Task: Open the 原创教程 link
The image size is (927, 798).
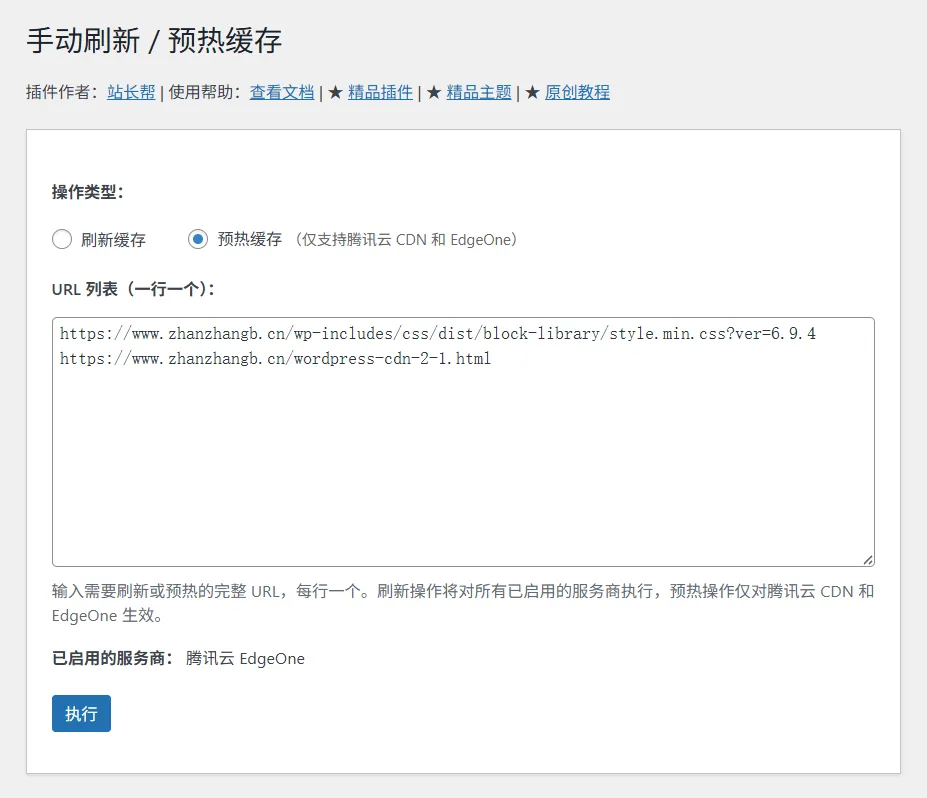Action: click(x=577, y=92)
